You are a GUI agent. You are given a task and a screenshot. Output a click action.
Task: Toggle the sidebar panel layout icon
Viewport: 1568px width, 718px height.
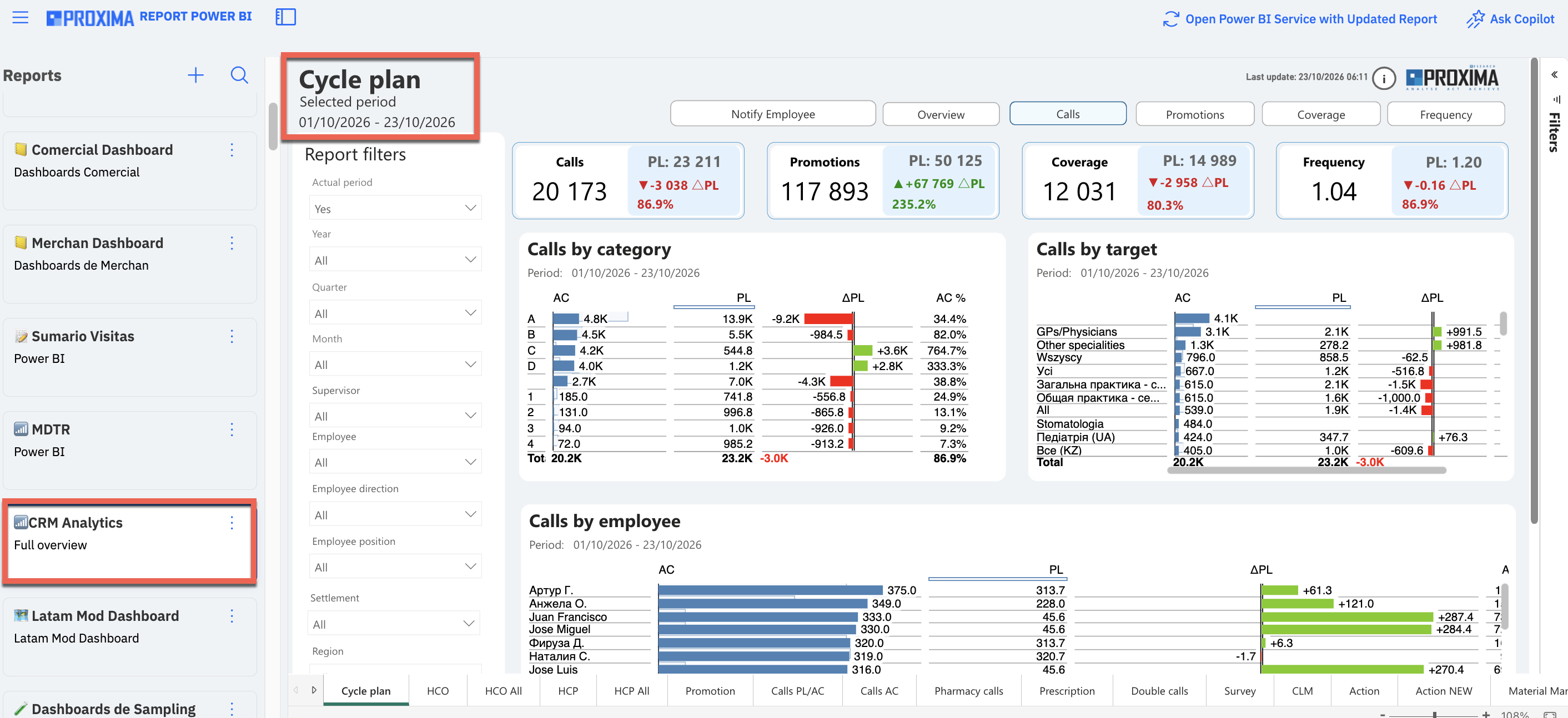pyautogui.click(x=285, y=17)
